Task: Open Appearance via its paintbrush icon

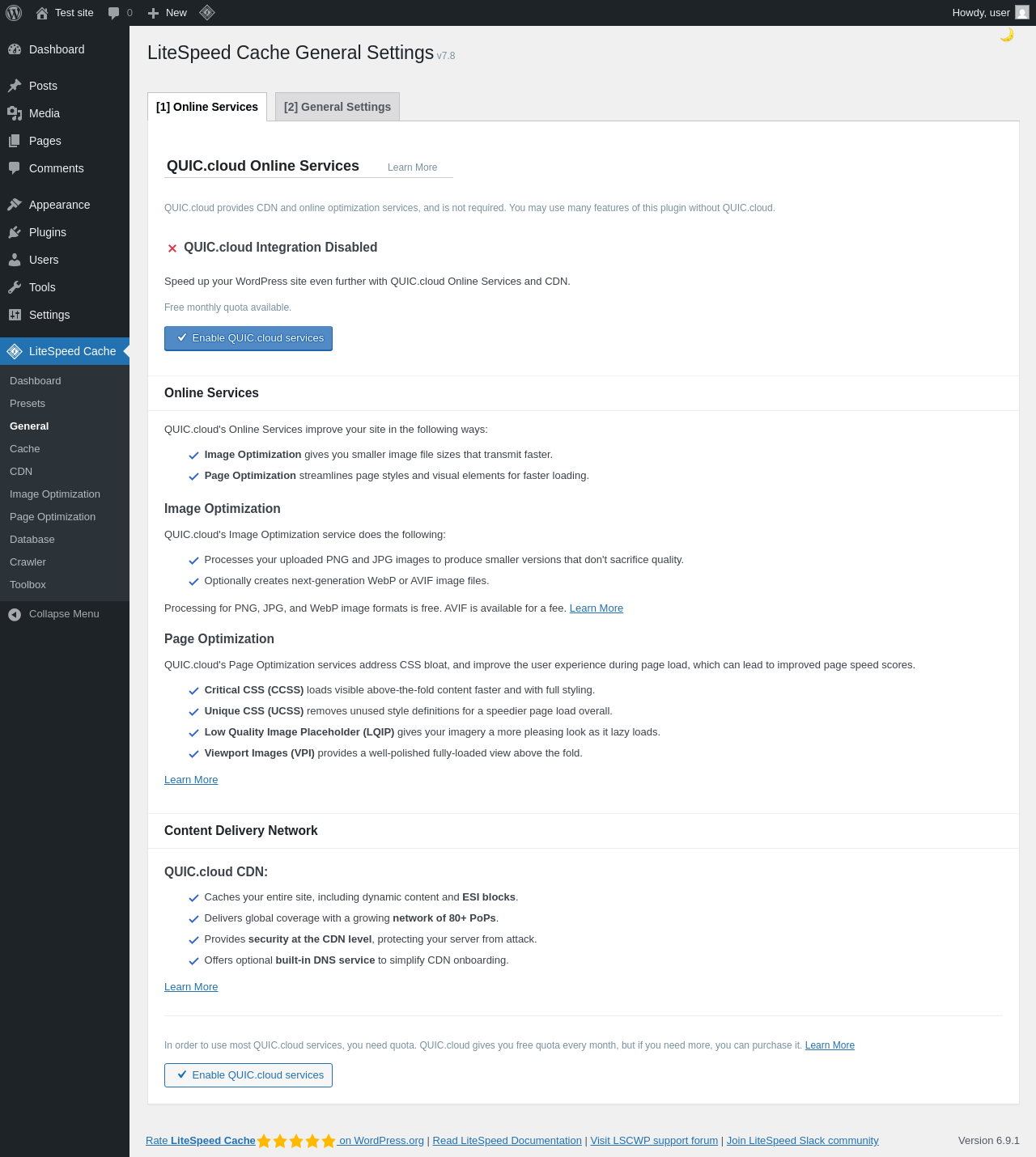Action: [x=15, y=205]
